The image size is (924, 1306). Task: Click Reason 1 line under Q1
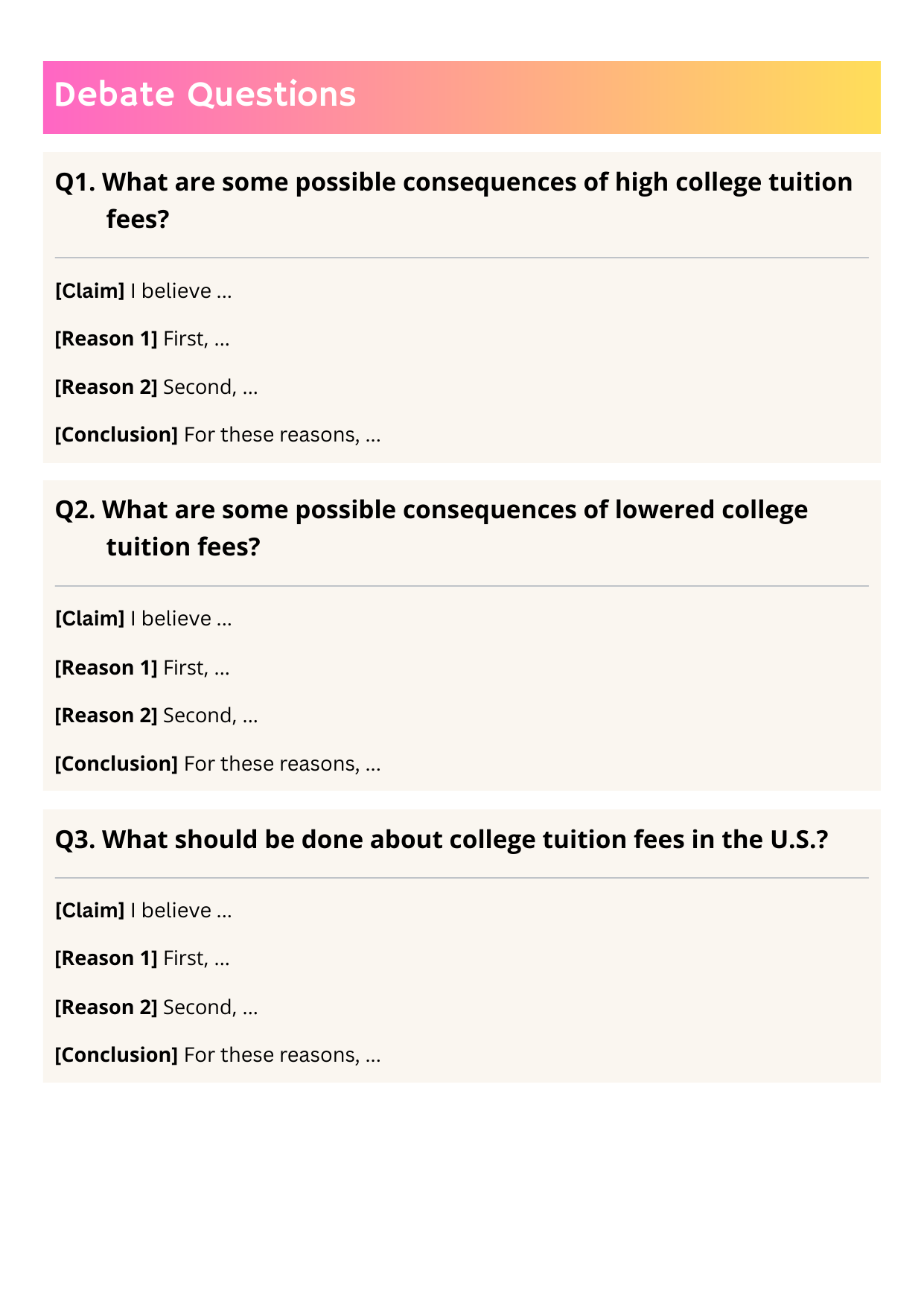(x=142, y=340)
